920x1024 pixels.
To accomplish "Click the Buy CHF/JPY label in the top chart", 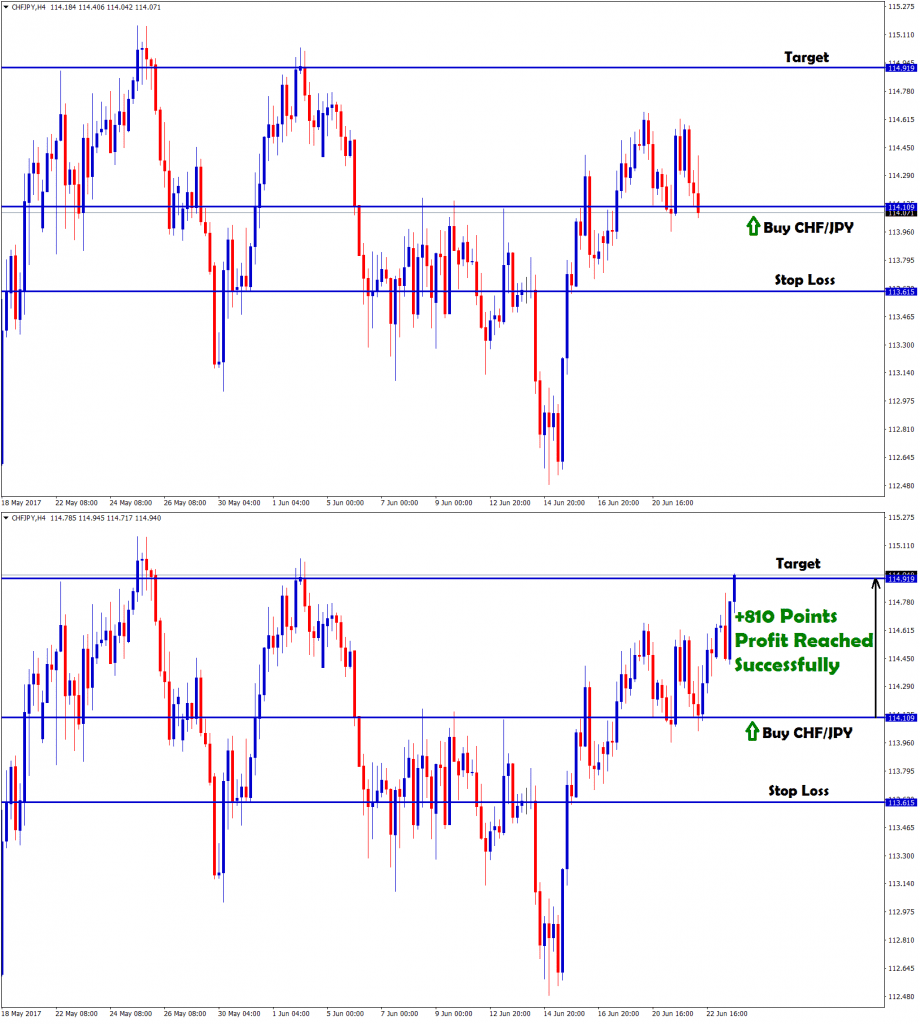I will [x=808, y=228].
